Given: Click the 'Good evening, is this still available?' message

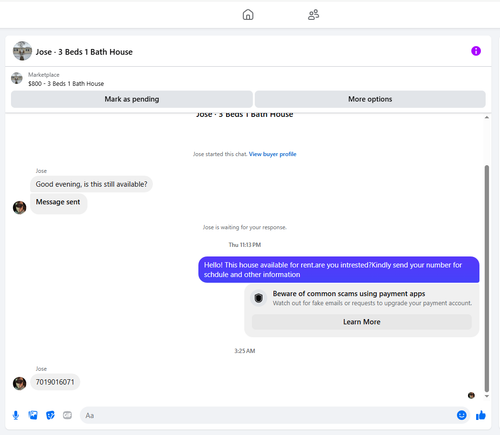Looking at the screenshot, I should click(91, 184).
